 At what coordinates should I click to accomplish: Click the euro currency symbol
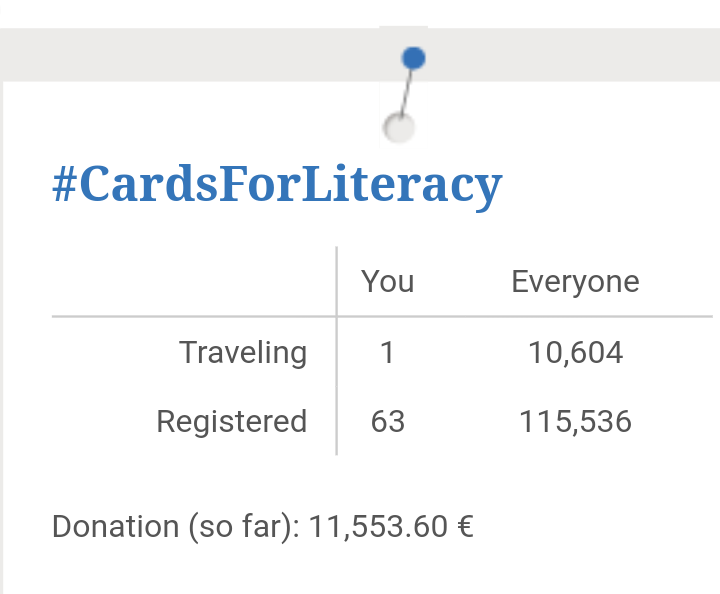point(465,527)
